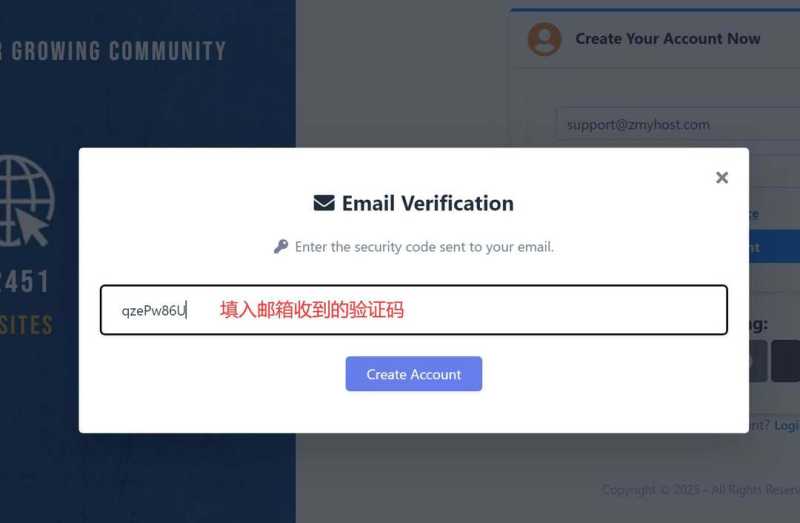800x523 pixels.
Task: Click the typed code qzePw86U text
Action: click(153, 311)
